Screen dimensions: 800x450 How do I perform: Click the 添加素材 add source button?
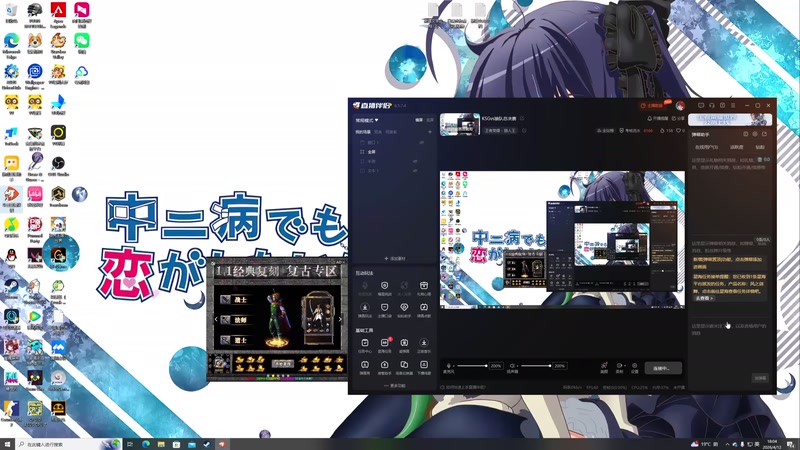pyautogui.click(x=394, y=259)
